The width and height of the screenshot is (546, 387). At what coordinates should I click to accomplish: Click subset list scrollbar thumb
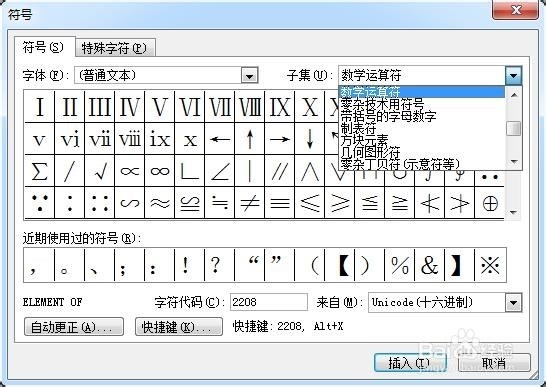coord(514,129)
